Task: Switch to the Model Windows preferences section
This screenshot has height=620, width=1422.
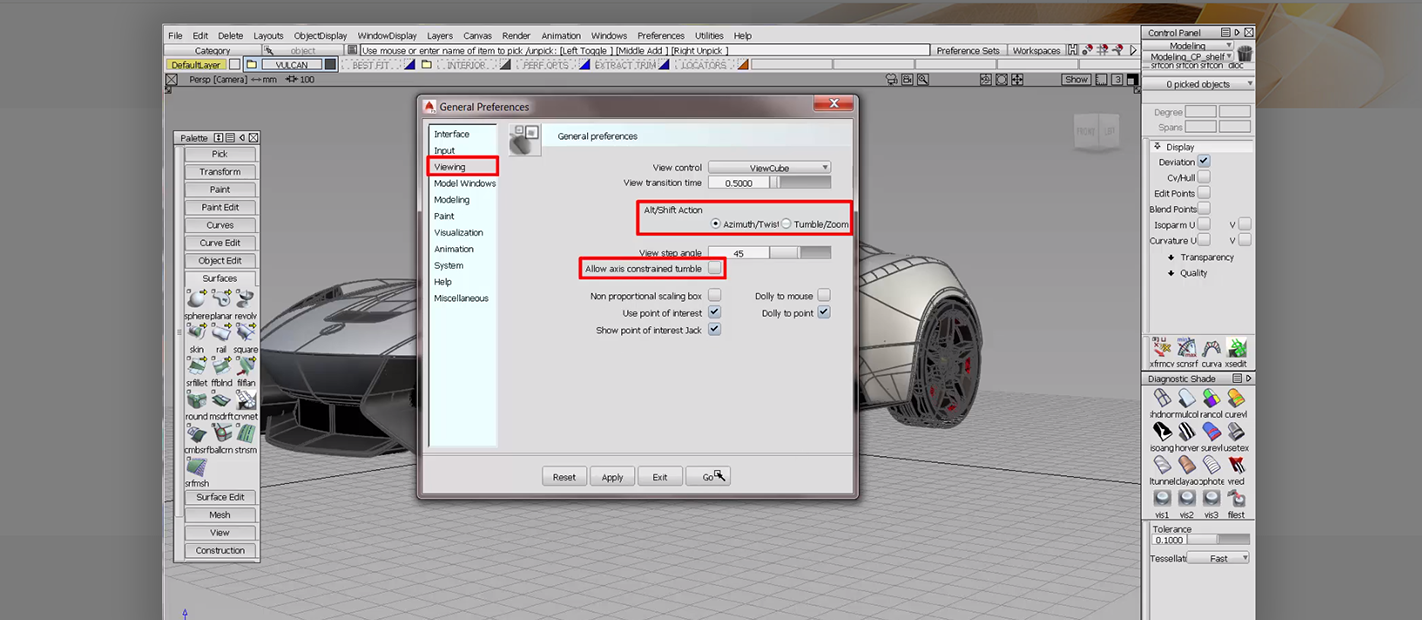Action: (464, 183)
